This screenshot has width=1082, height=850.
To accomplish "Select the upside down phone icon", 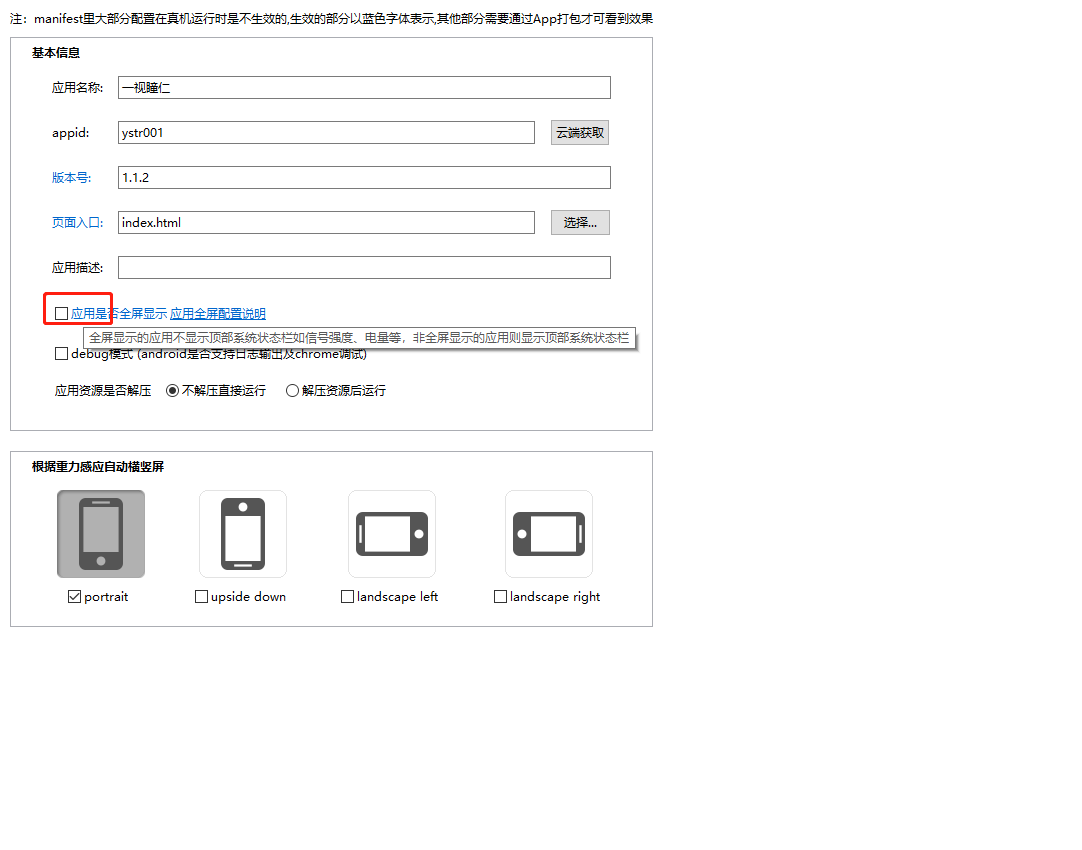I will click(243, 534).
